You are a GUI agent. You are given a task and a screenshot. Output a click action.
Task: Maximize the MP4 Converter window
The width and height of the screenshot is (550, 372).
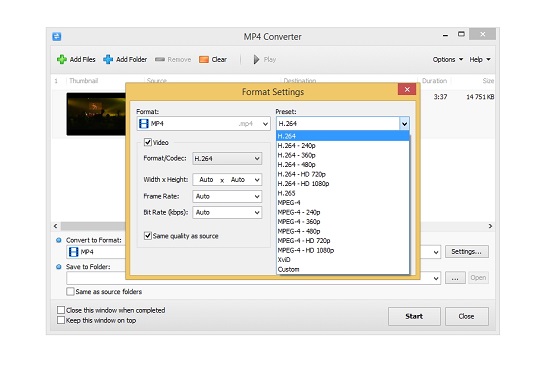[x=461, y=34]
